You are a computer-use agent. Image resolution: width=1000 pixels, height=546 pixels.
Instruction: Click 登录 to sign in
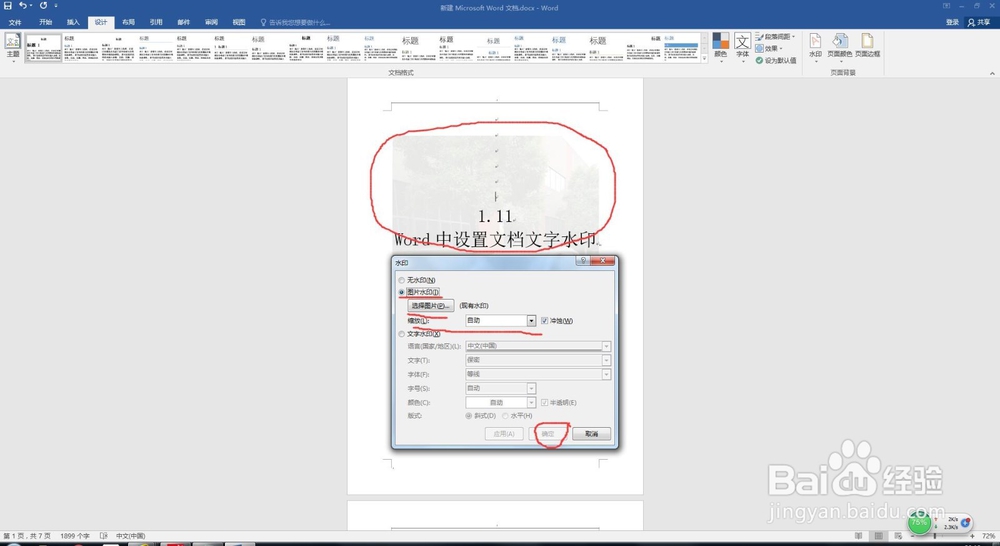click(953, 22)
